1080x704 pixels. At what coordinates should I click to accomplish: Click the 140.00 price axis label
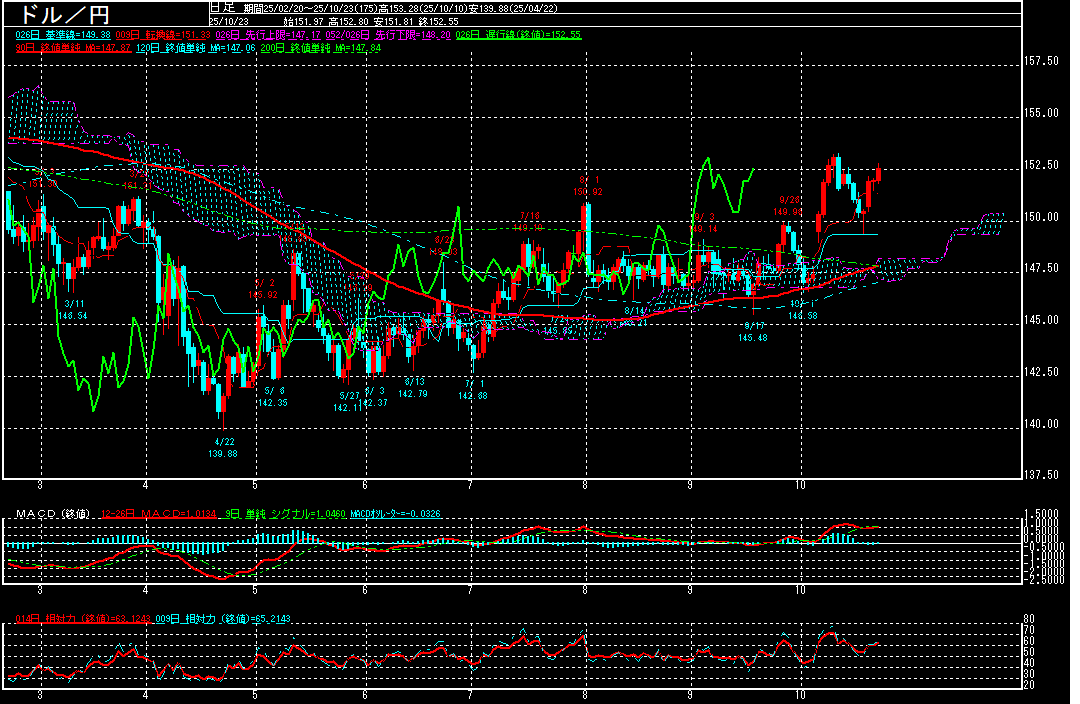(1042, 423)
